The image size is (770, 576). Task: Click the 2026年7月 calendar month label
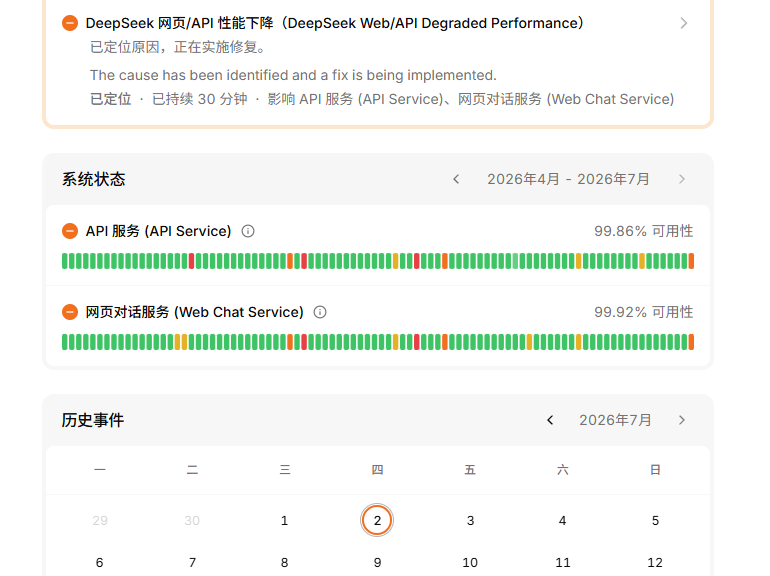coord(615,420)
